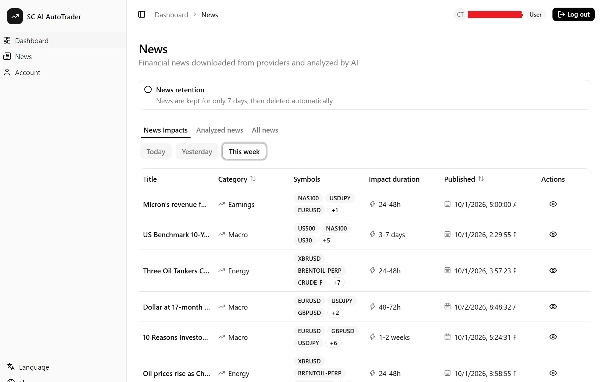Screen dimensions: 600x382
Task: Click the BRENTOIL PERP tag in Three Oil Tankers row
Action: (x=320, y=270)
